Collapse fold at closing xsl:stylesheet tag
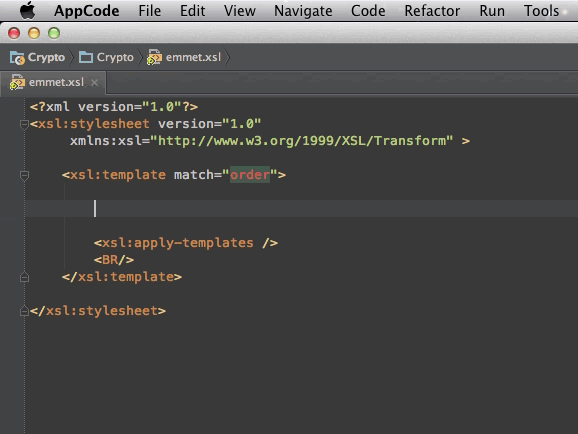Image resolution: width=578 pixels, height=434 pixels. click(x=24, y=311)
